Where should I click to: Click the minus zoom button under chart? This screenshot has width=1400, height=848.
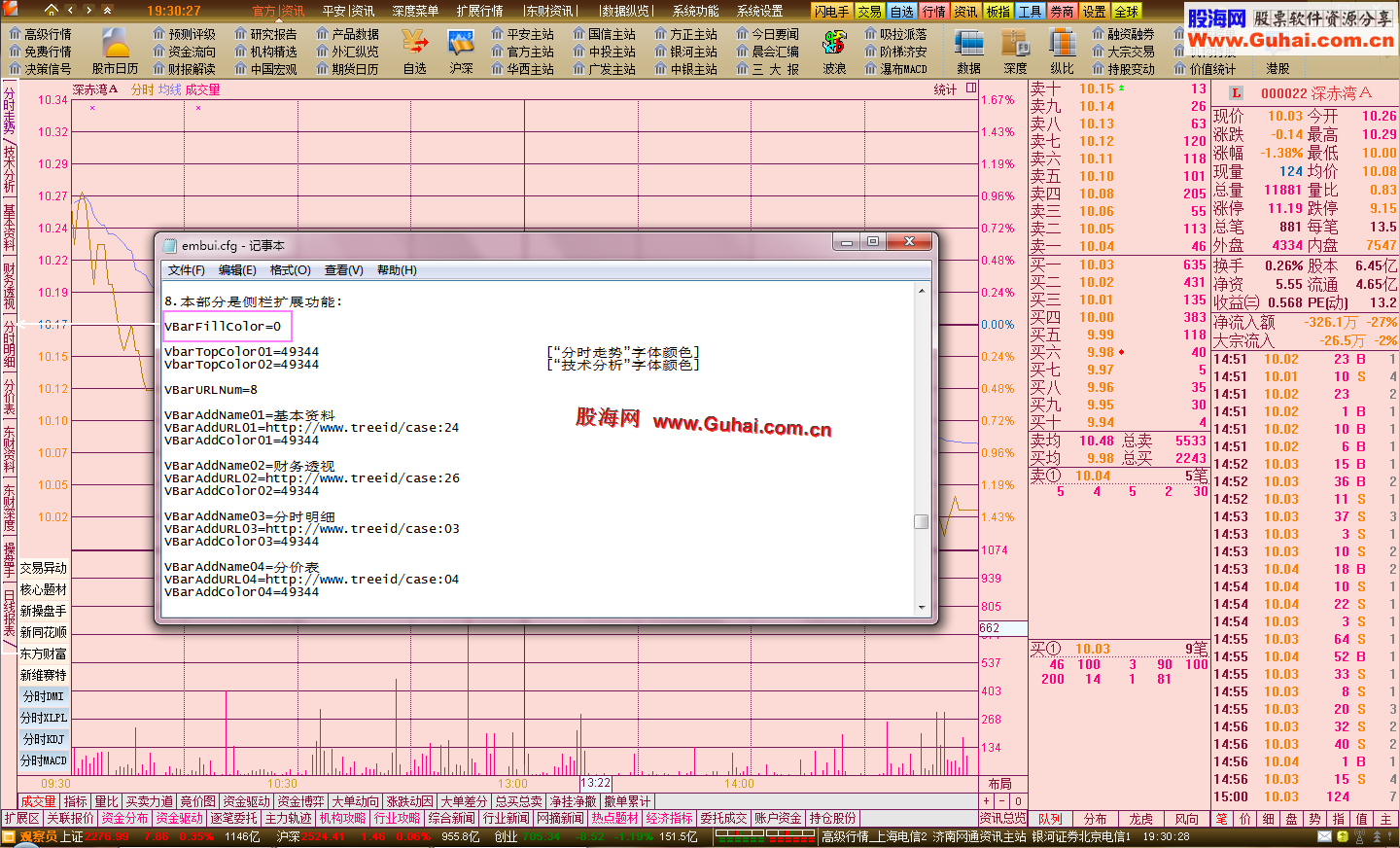tap(1002, 801)
